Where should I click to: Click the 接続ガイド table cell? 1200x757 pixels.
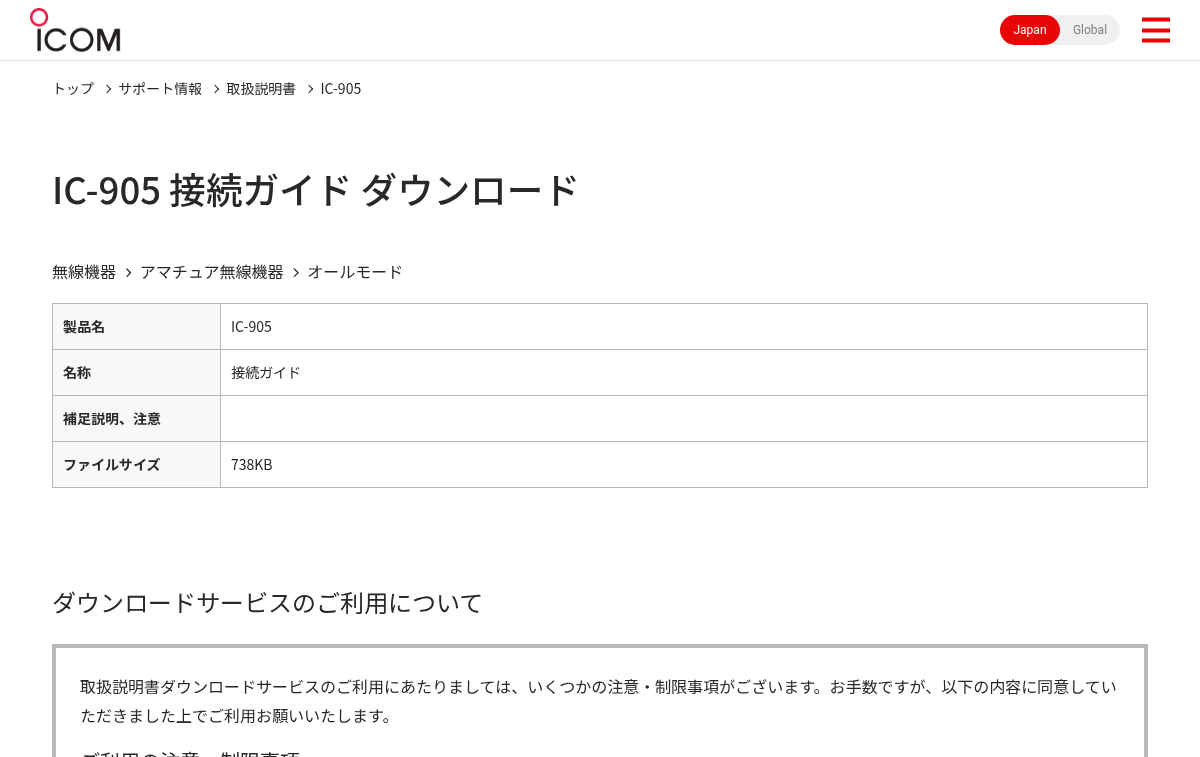pos(684,373)
